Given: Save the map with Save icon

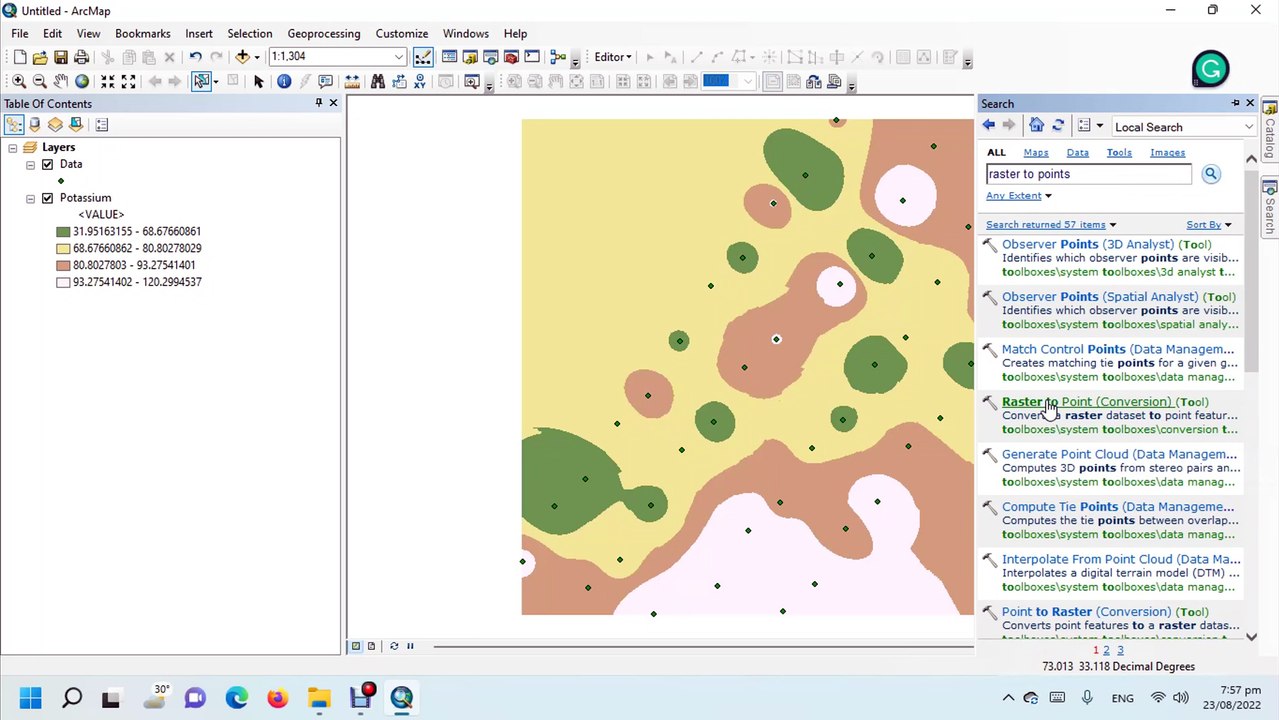Looking at the screenshot, I should (x=61, y=57).
